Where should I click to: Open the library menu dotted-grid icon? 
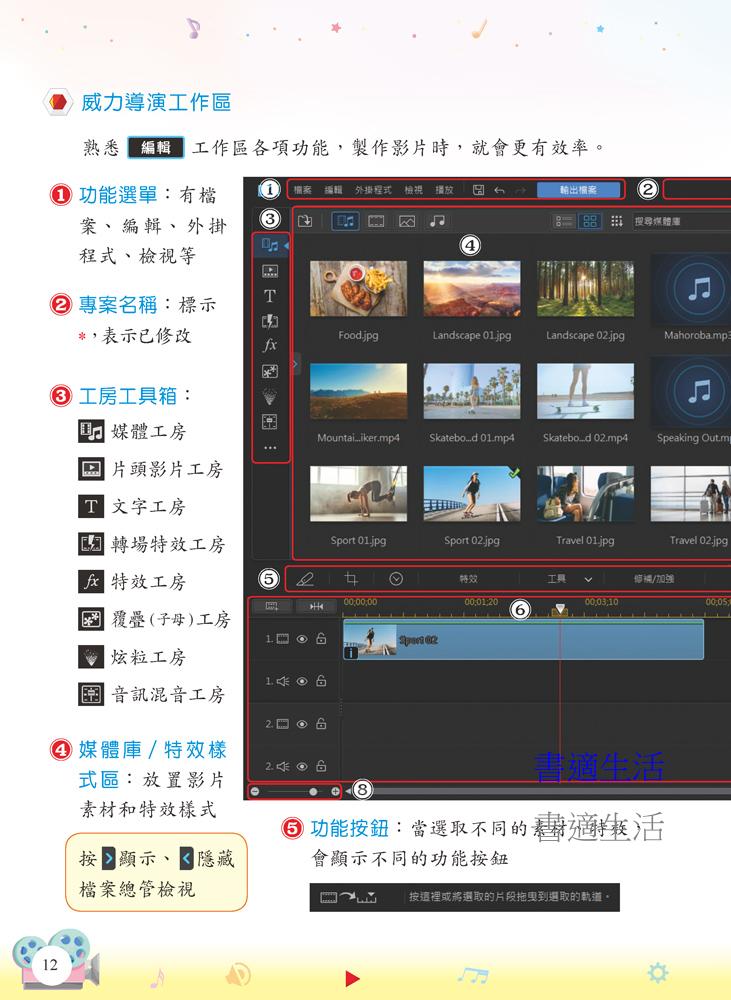[x=616, y=221]
